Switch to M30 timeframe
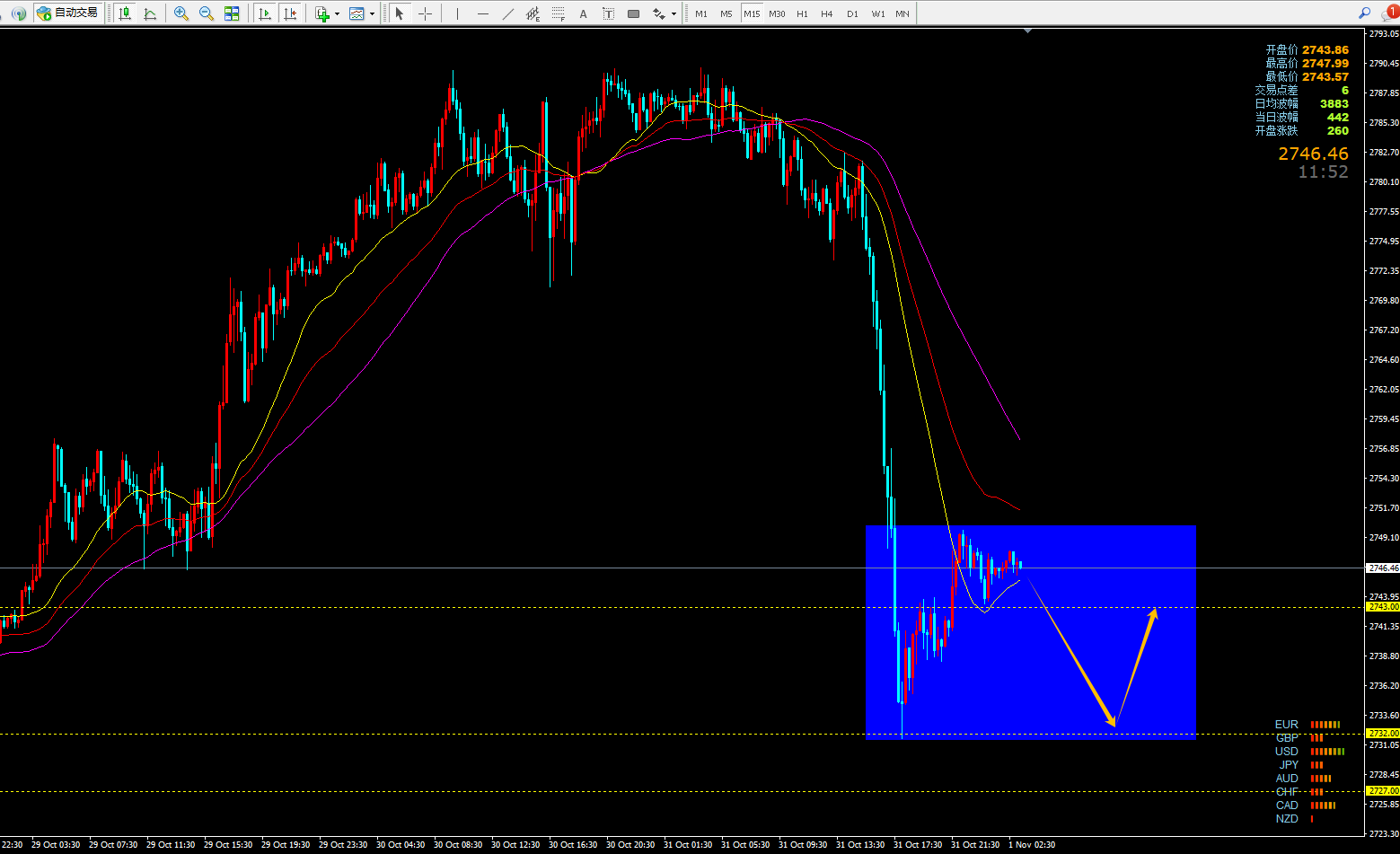This screenshot has width=1400, height=854. [x=777, y=13]
